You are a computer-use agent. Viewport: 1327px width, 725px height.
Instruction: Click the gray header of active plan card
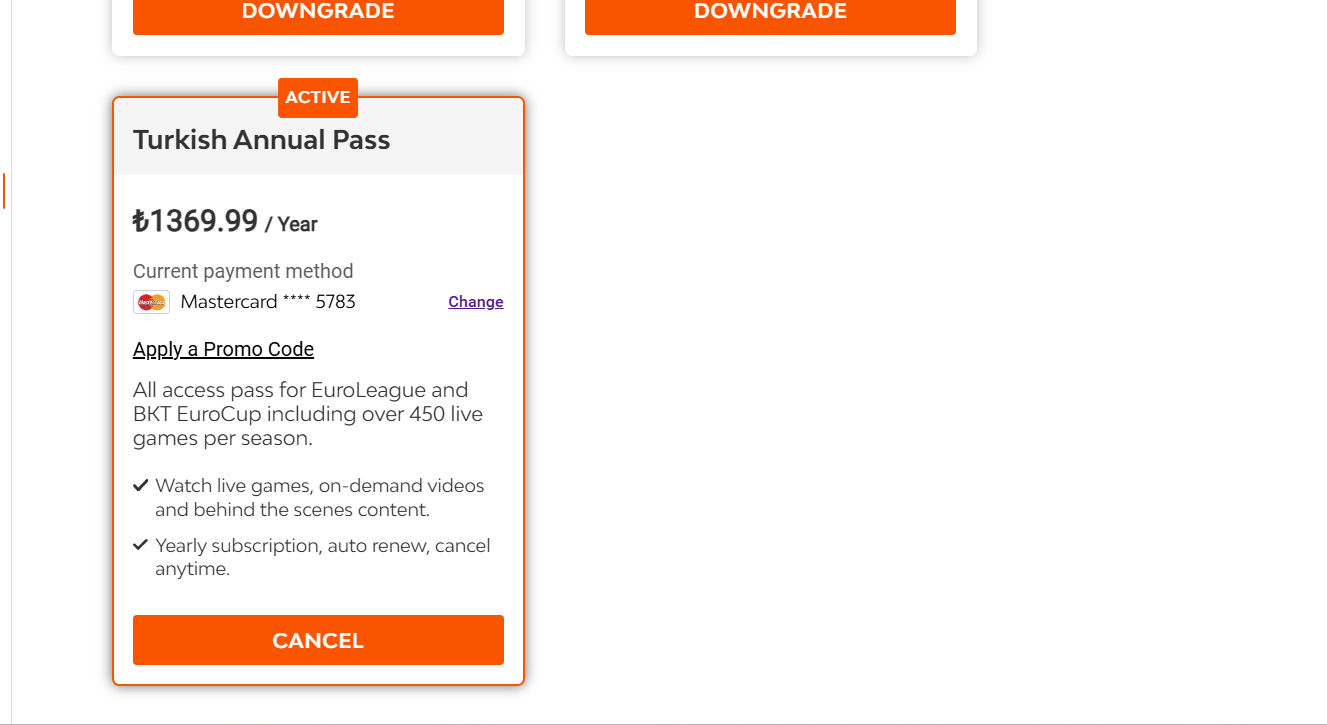click(318, 137)
